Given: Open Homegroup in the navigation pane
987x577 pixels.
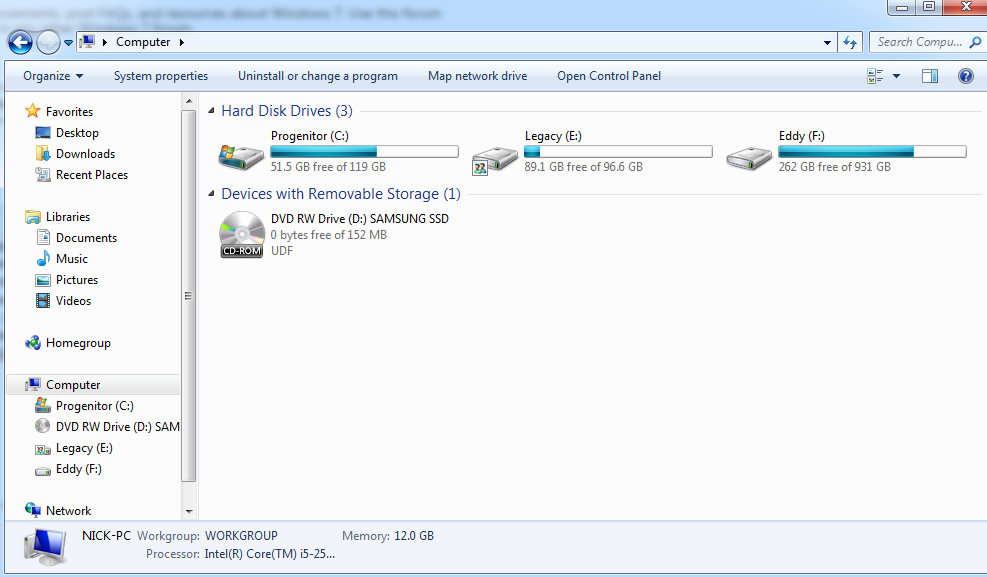Looking at the screenshot, I should coord(78,343).
